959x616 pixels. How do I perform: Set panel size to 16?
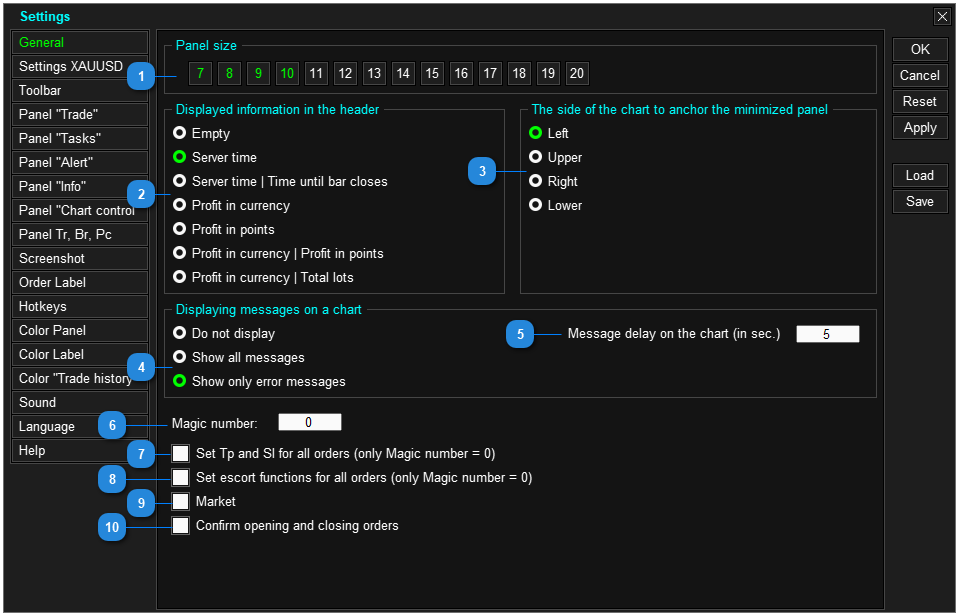(461, 73)
